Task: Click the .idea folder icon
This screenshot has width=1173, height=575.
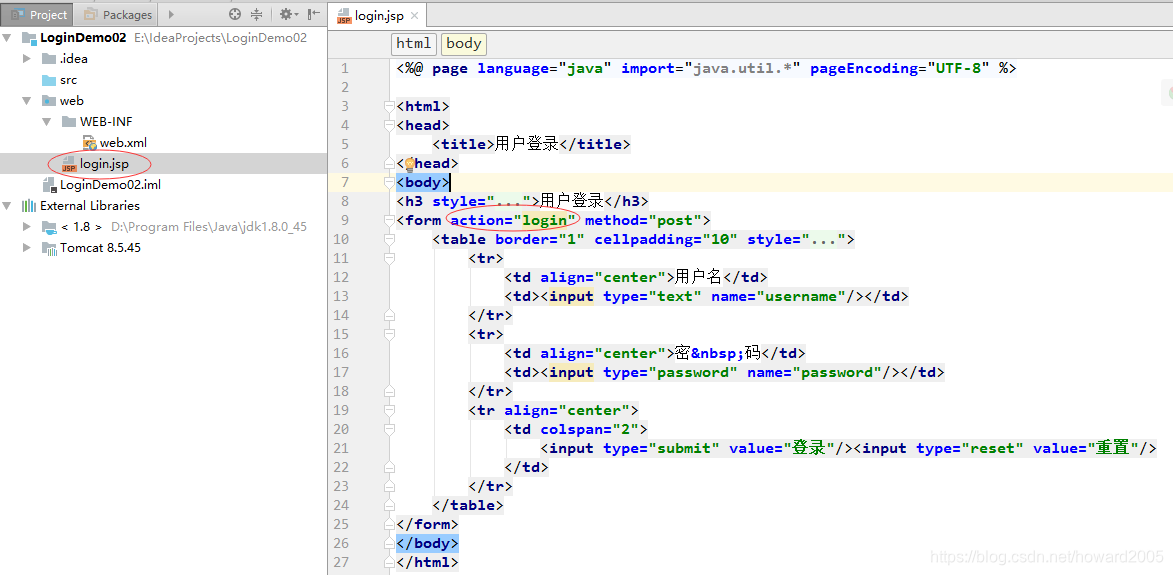Action: [49, 59]
